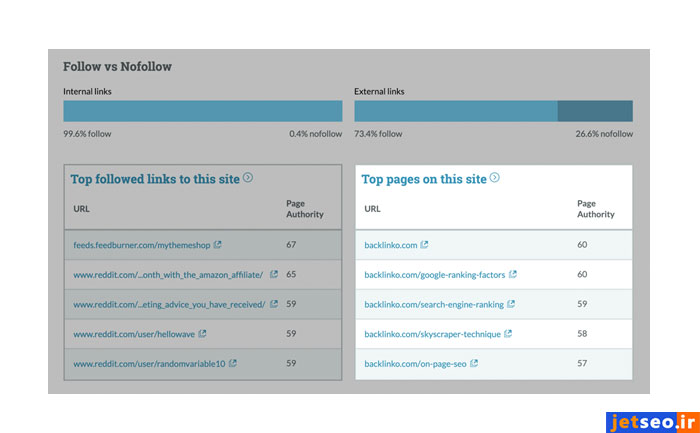
Task: Open backlinko.com/search-engine-ranking link
Action: [434, 304]
